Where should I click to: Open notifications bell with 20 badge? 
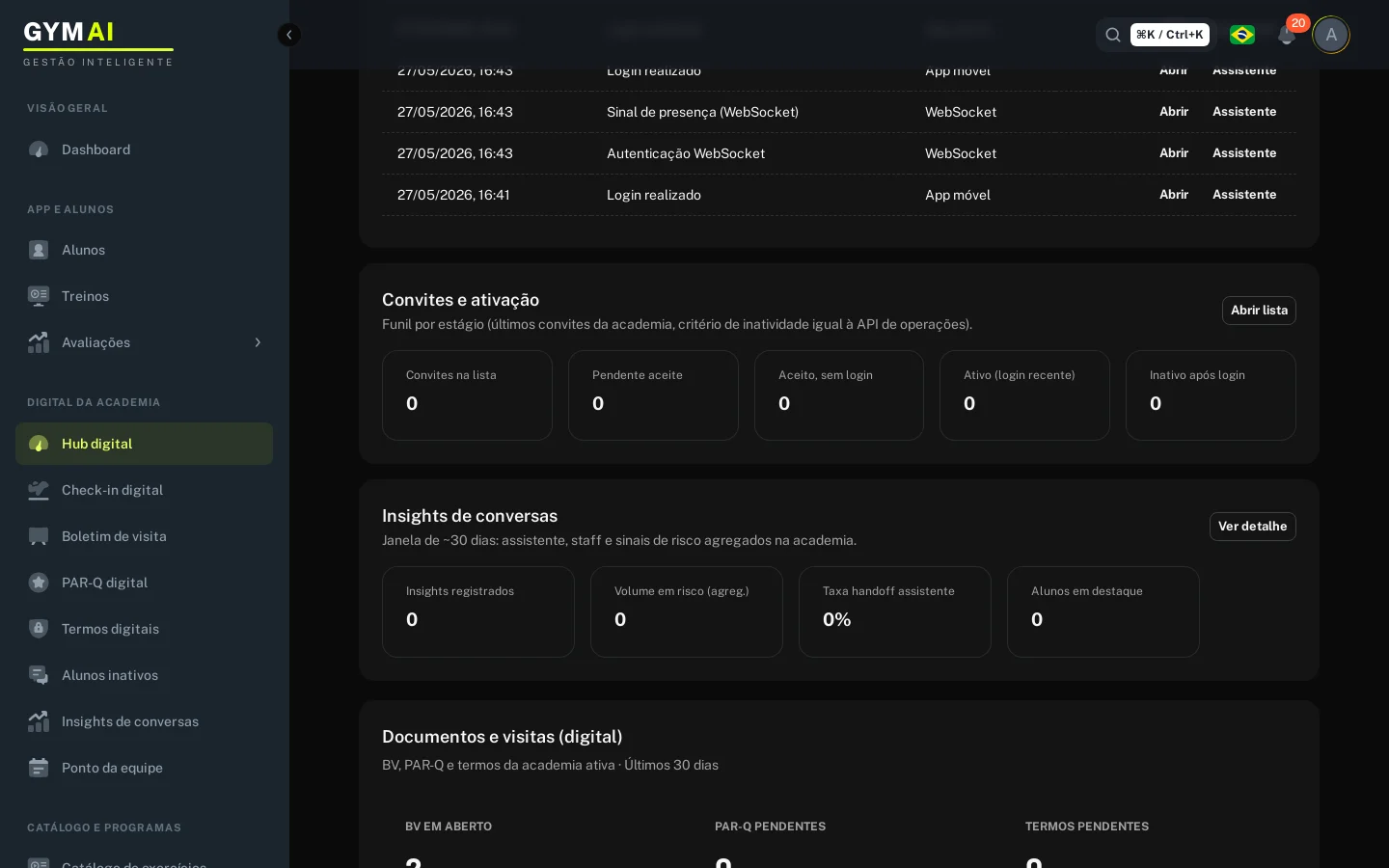pos(1287,35)
